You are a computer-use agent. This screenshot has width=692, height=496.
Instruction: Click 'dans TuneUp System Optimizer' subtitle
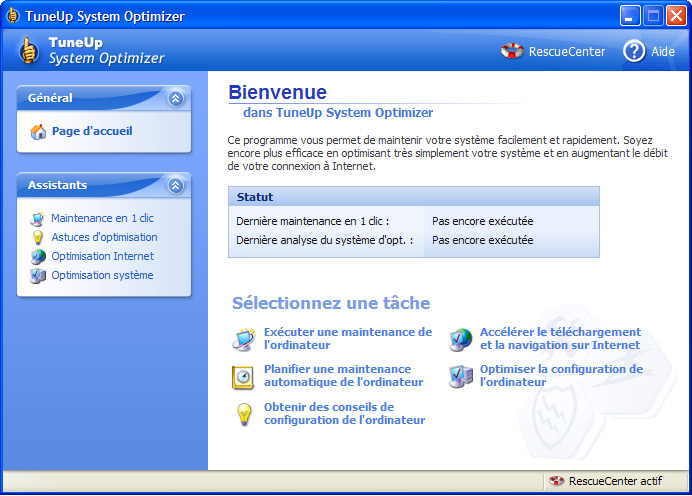338,113
